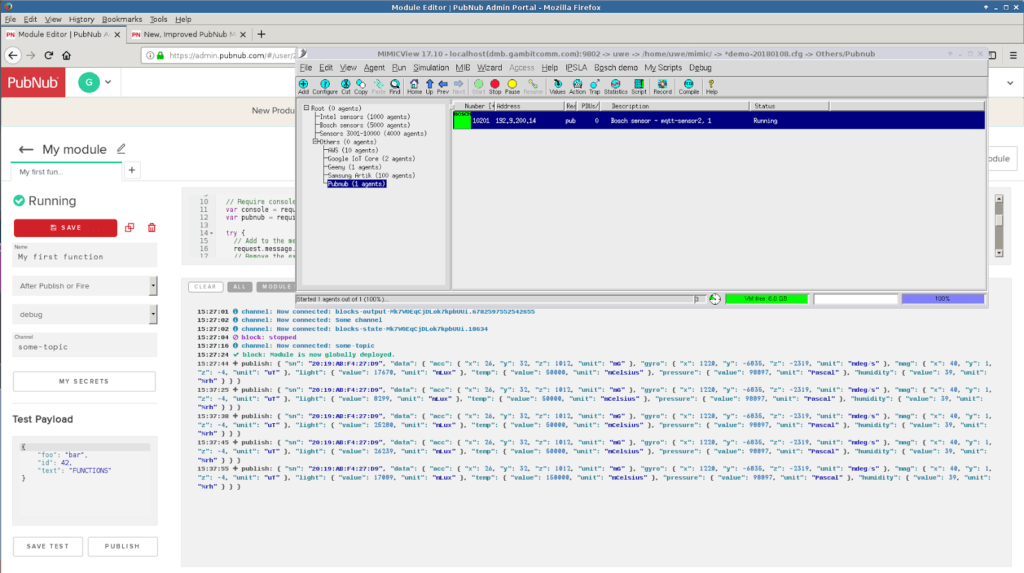Click the pencil icon next to My module
1024x573 pixels.
click(122, 149)
